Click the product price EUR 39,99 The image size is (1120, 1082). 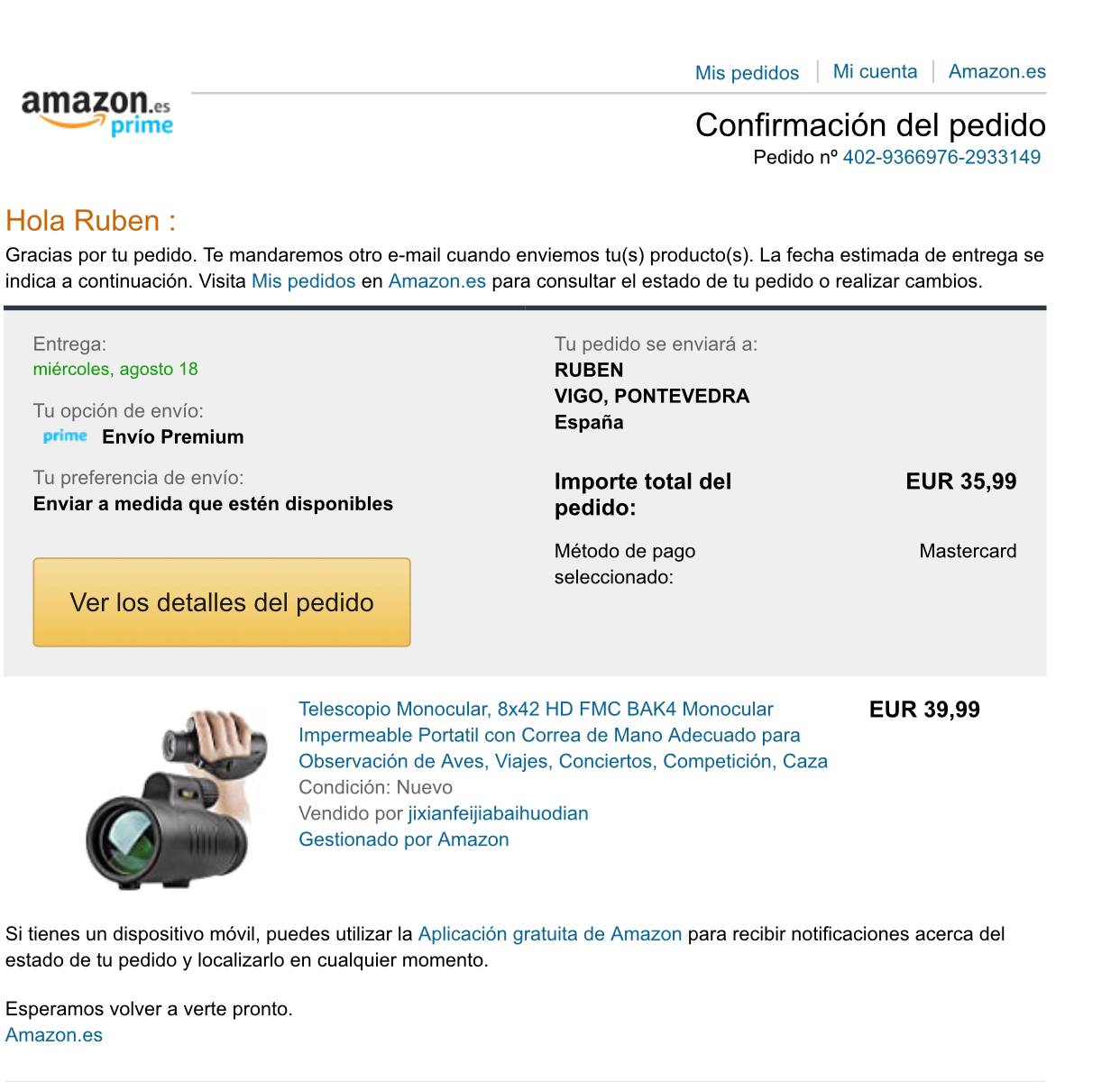tap(924, 710)
